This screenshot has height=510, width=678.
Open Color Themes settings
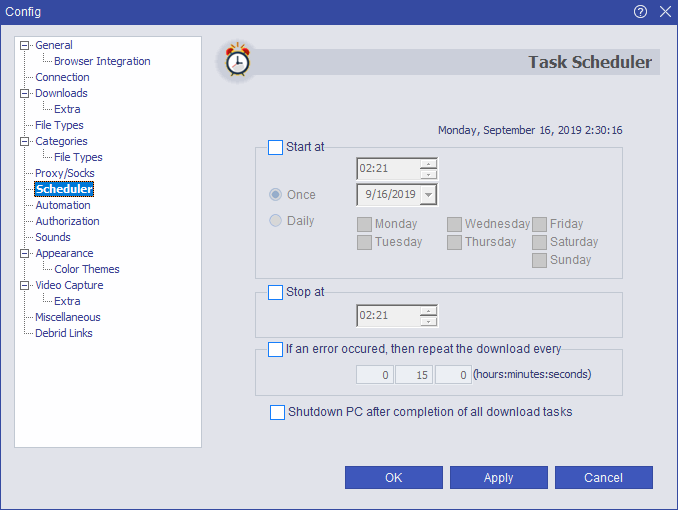pos(86,269)
